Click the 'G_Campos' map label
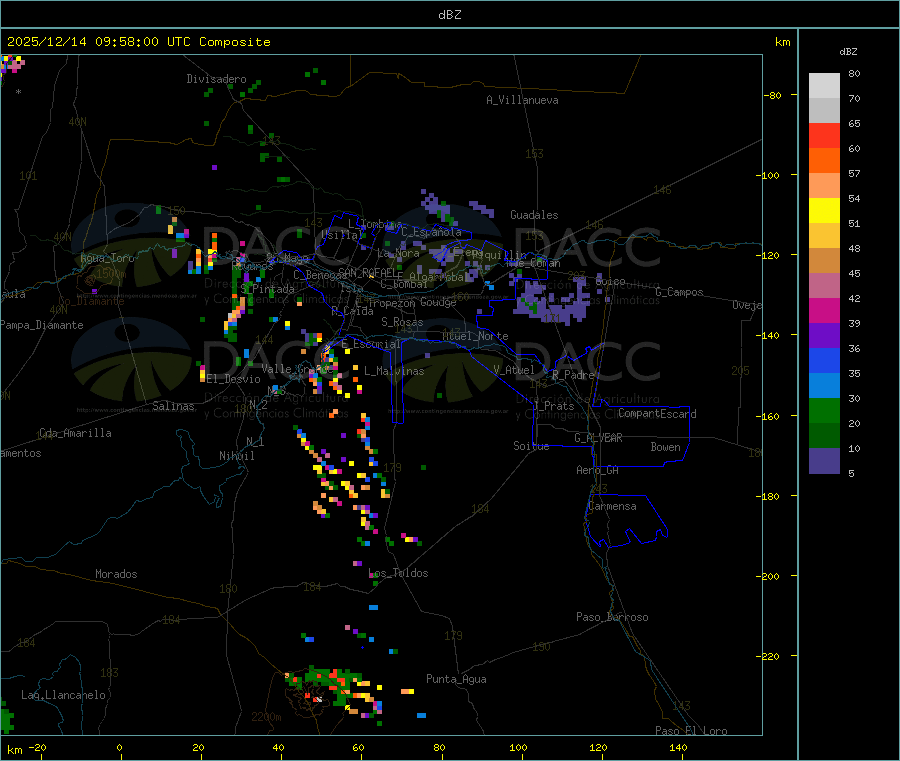The image size is (900, 761). [680, 292]
